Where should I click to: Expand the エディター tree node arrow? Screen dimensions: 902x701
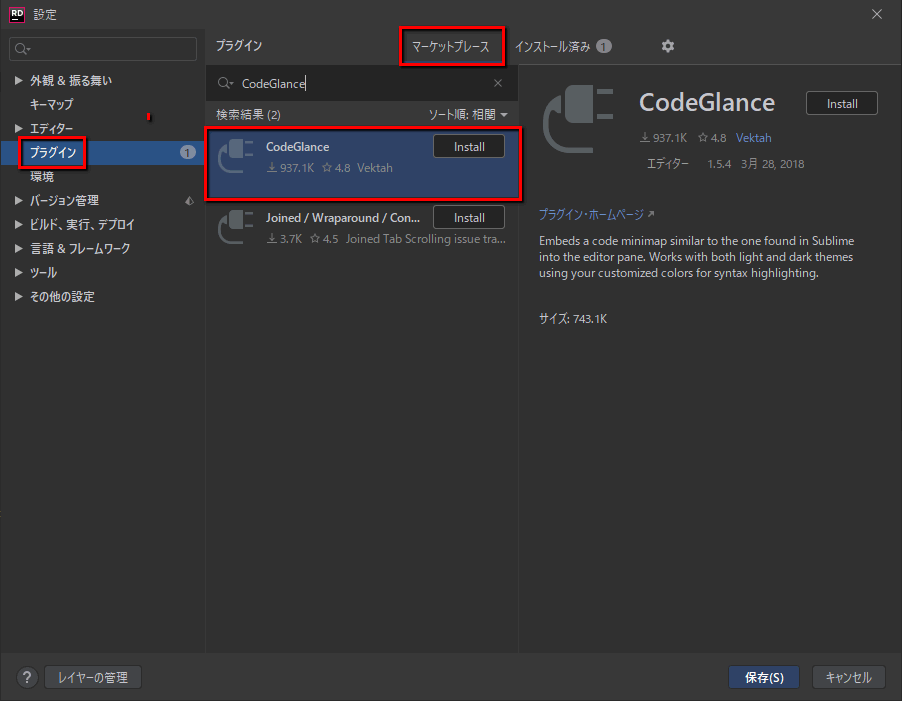click(x=18, y=128)
